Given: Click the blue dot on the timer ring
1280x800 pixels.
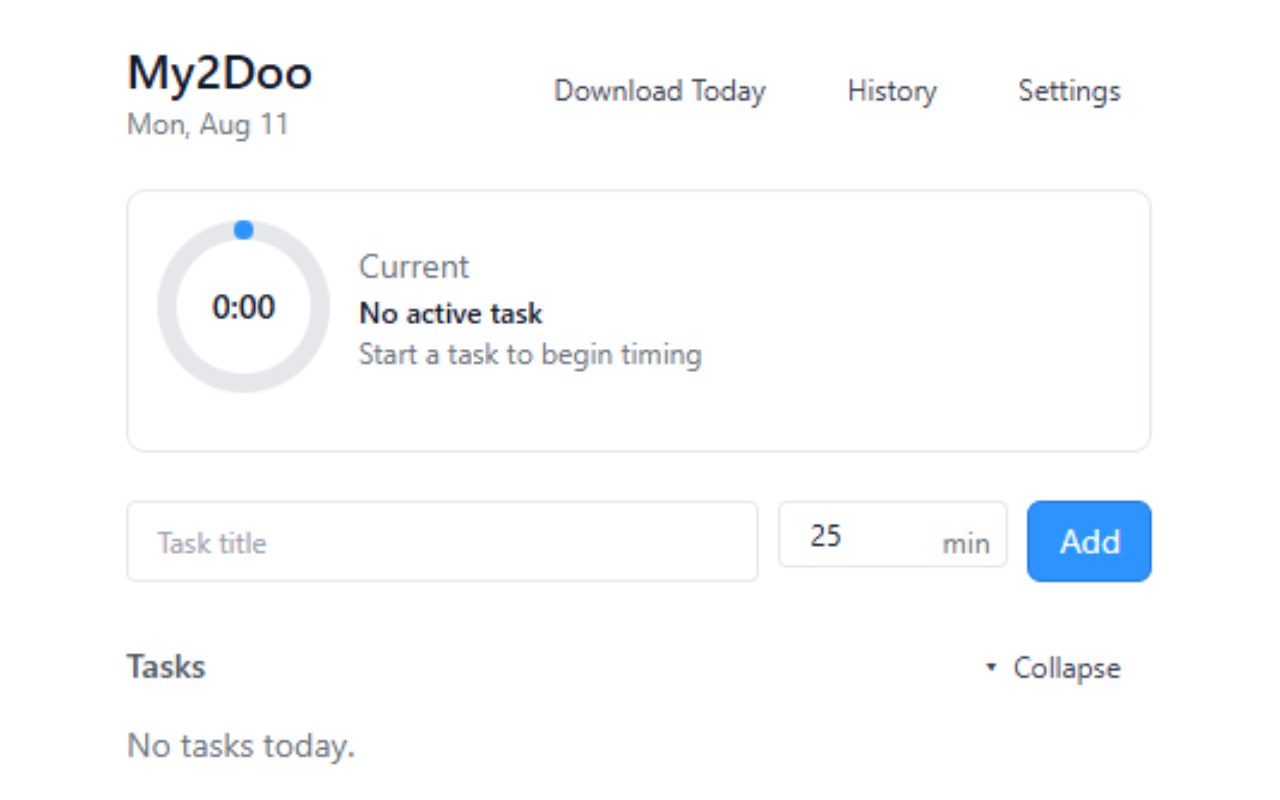Looking at the screenshot, I should point(243,230).
